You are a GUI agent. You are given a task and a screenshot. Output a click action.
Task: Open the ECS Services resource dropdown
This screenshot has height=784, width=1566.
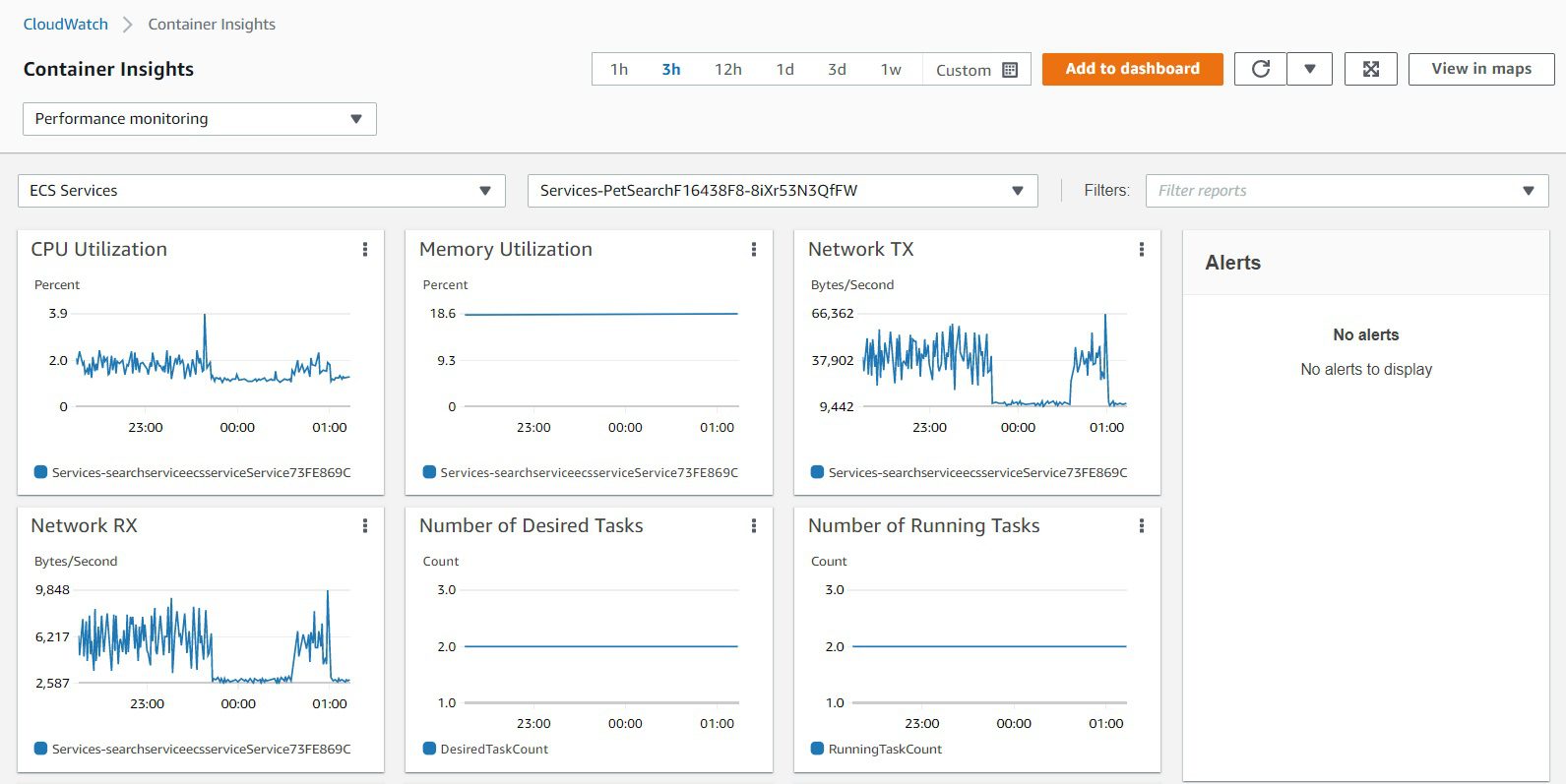262,191
